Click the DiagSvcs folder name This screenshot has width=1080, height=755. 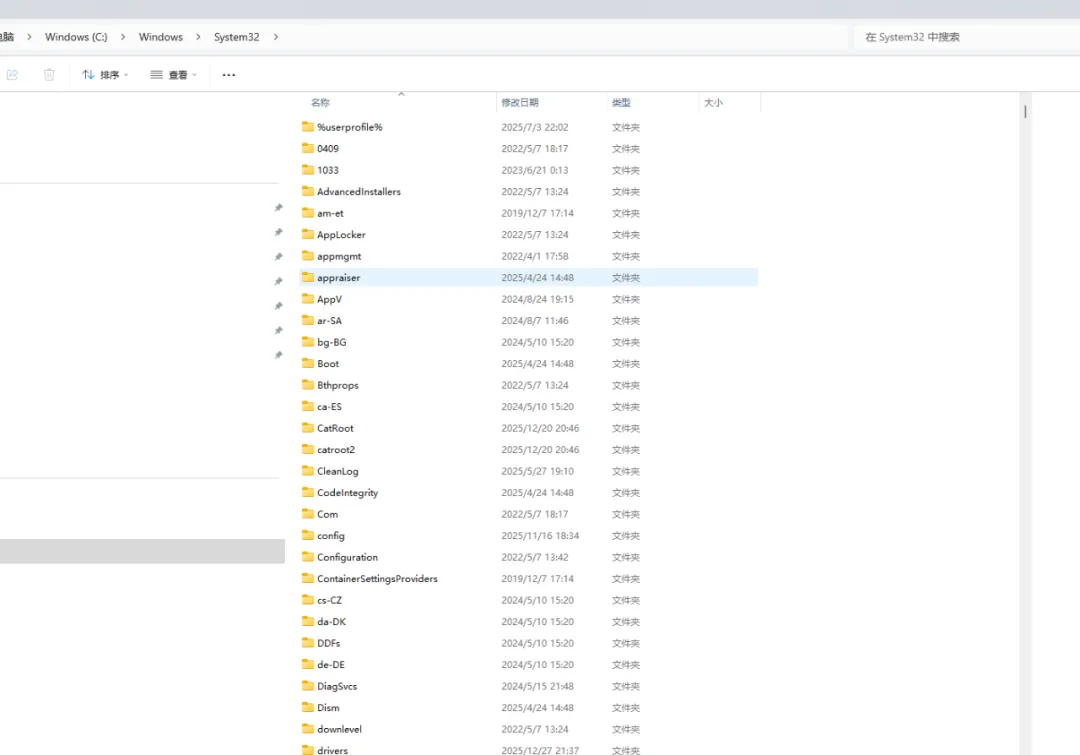337,686
